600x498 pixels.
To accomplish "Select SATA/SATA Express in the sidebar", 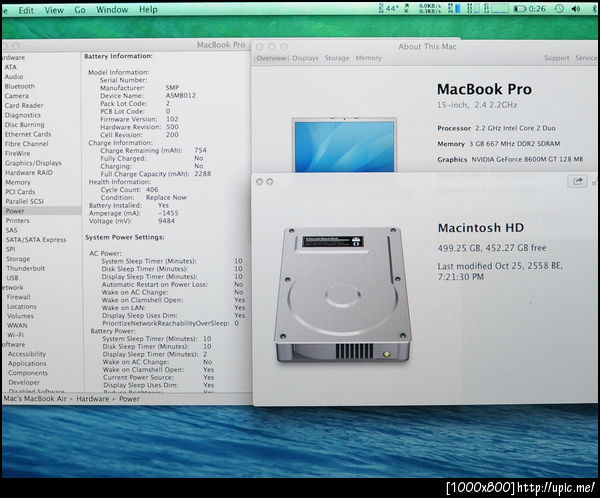I will (x=36, y=240).
